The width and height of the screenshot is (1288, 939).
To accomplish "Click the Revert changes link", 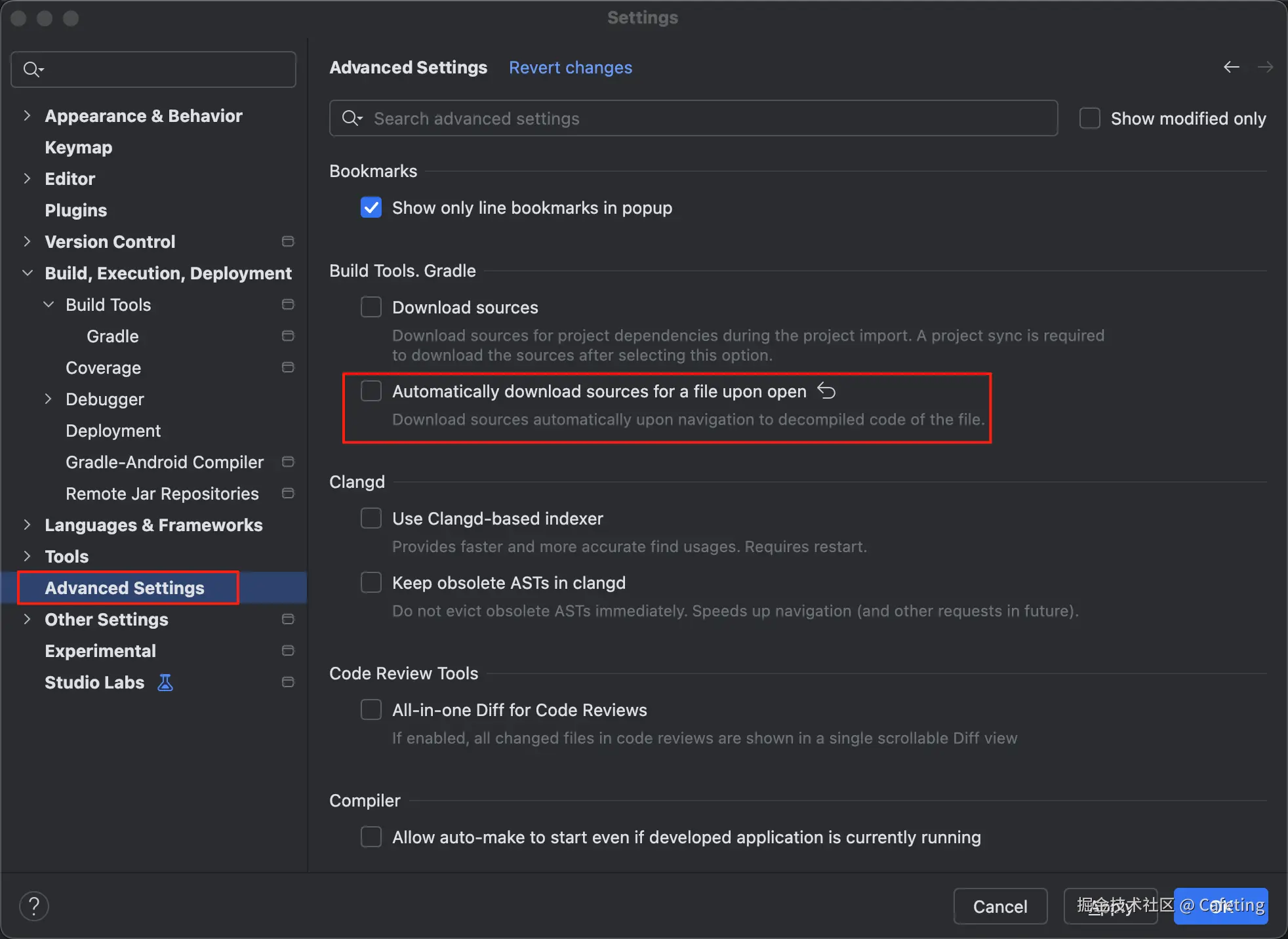I will (x=570, y=68).
